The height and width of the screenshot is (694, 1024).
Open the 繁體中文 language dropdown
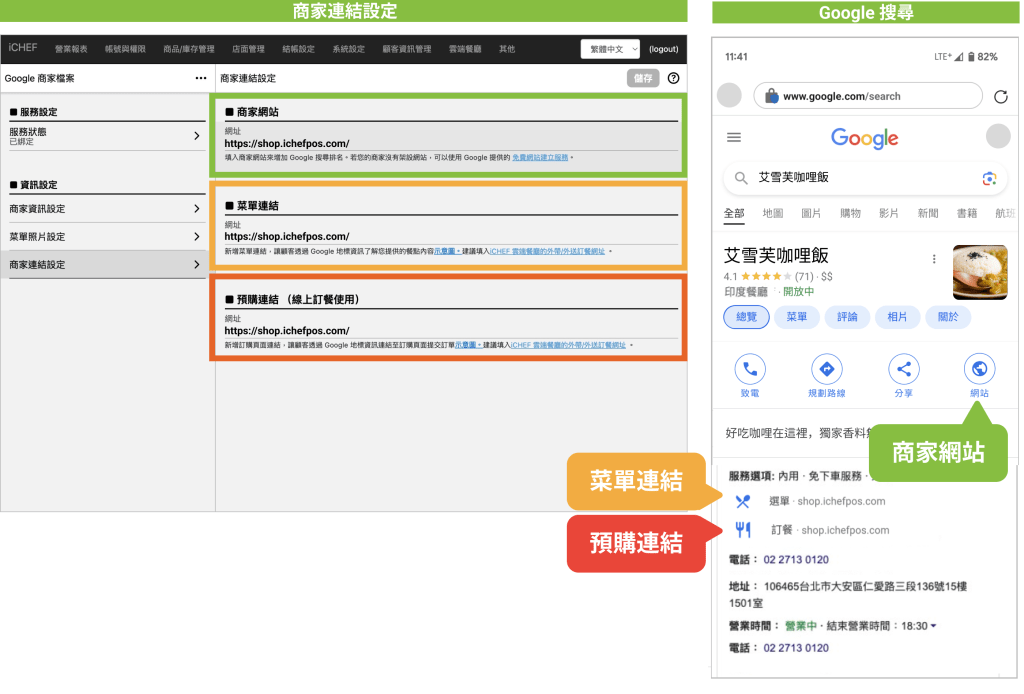click(x=610, y=49)
